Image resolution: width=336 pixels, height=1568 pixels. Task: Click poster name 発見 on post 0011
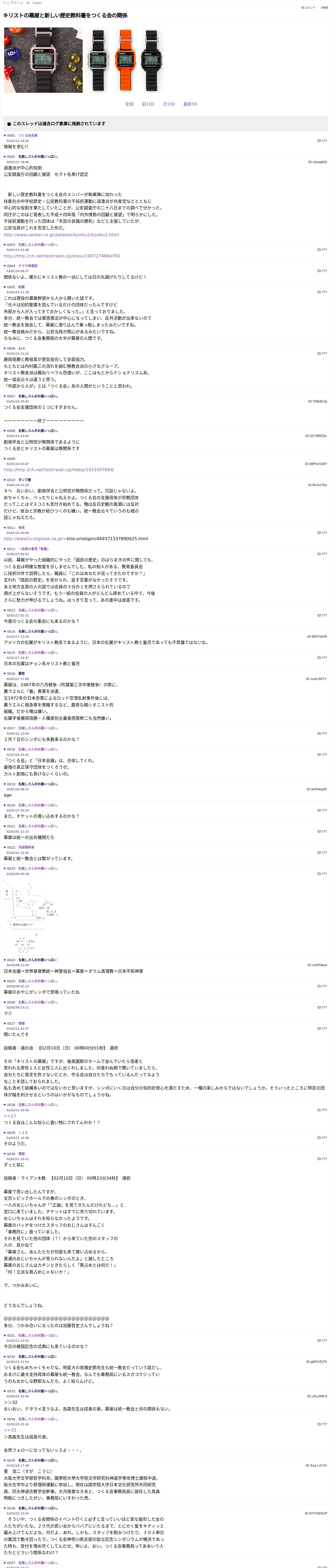pyautogui.click(x=21, y=528)
